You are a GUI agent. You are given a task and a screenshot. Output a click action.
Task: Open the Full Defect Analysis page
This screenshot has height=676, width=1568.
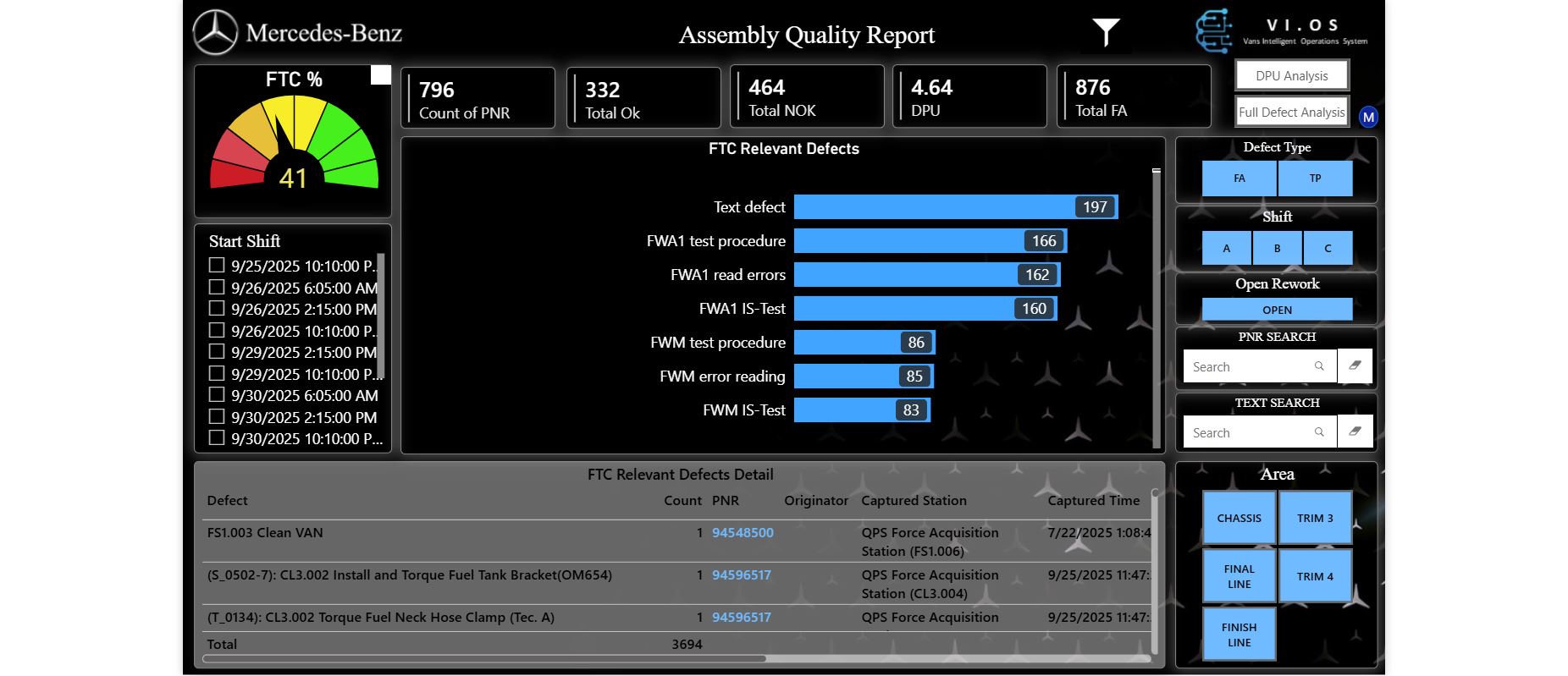tap(1291, 112)
